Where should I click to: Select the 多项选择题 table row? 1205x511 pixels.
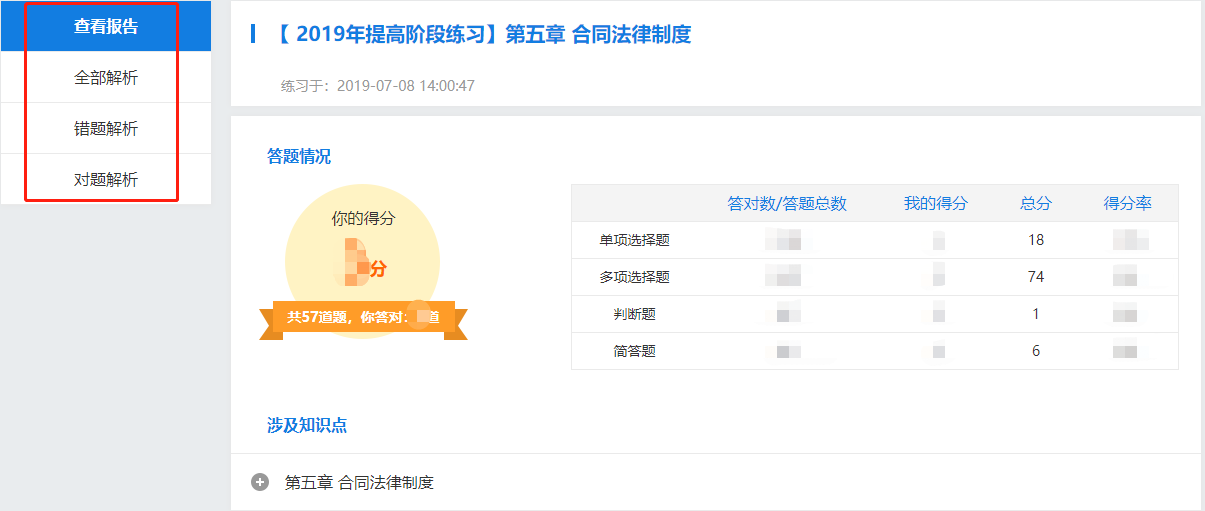coord(875,277)
